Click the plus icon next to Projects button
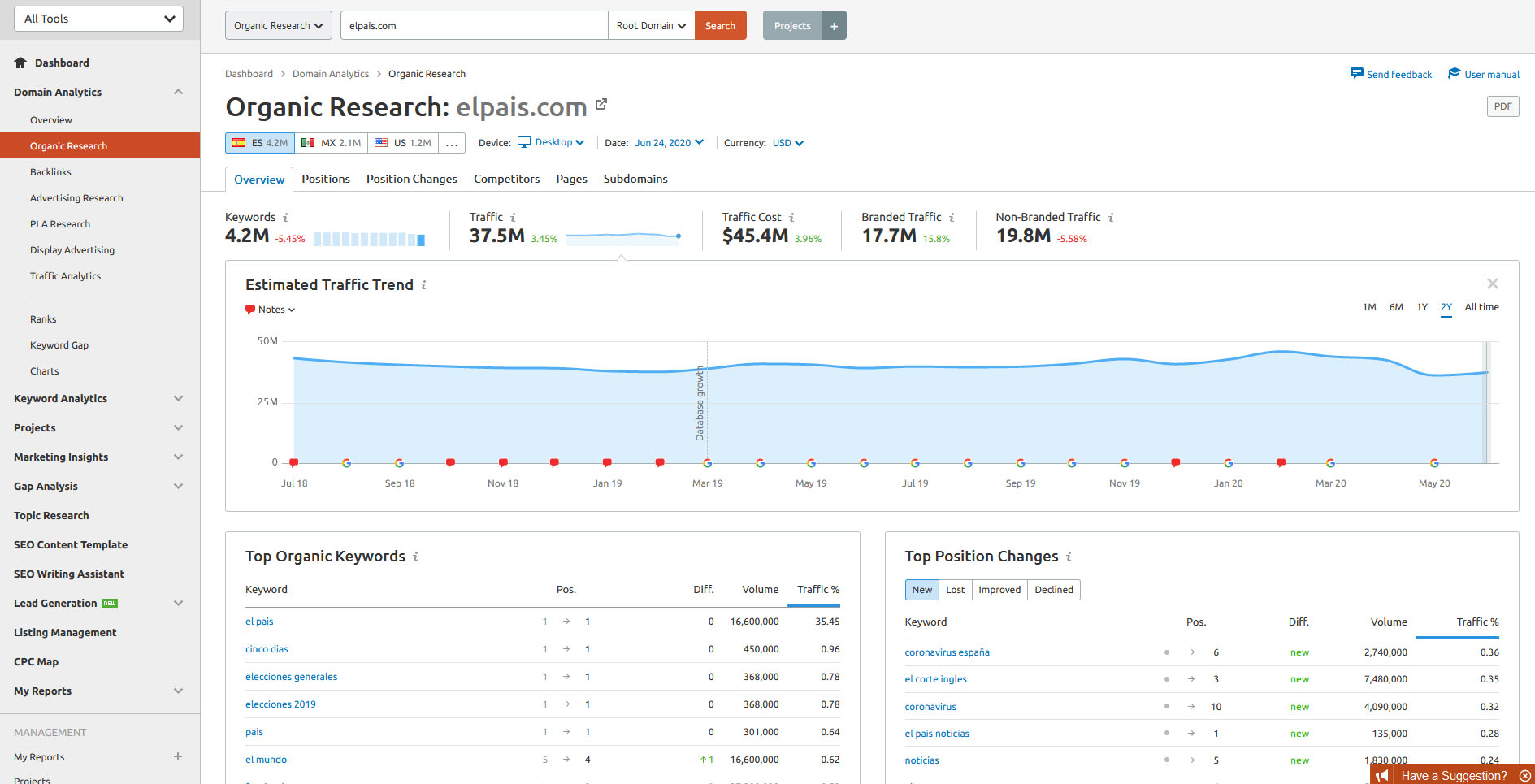This screenshot has width=1535, height=784. [834, 25]
